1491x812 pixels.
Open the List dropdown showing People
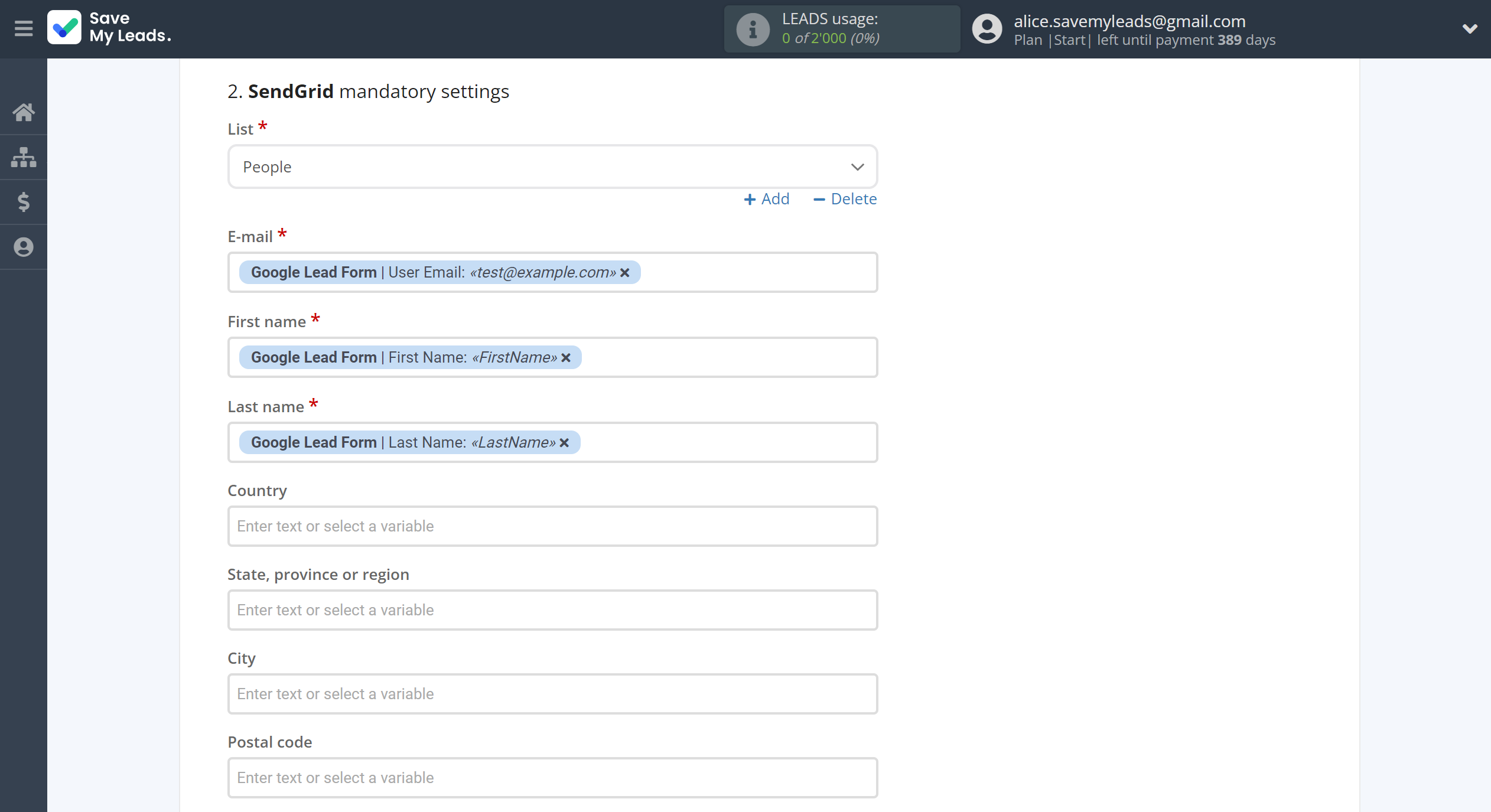[x=552, y=167]
